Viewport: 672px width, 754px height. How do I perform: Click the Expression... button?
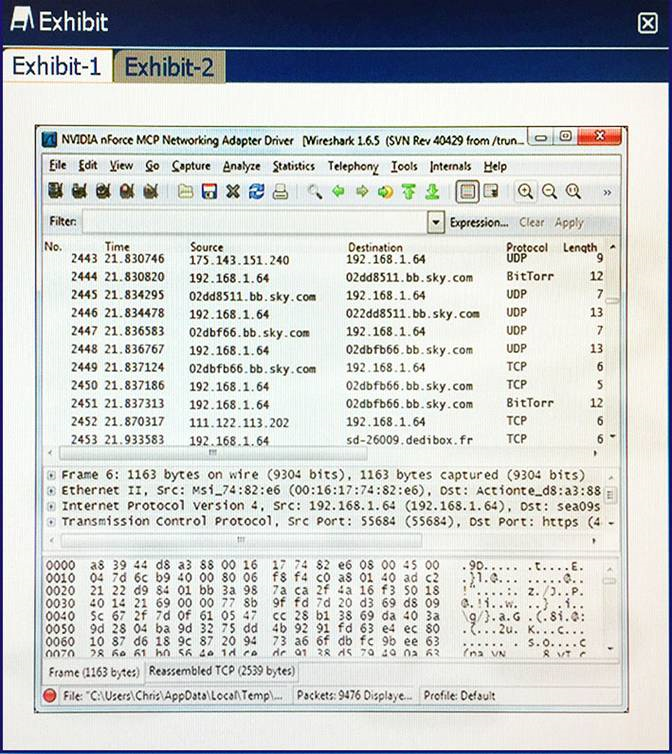[x=479, y=223]
